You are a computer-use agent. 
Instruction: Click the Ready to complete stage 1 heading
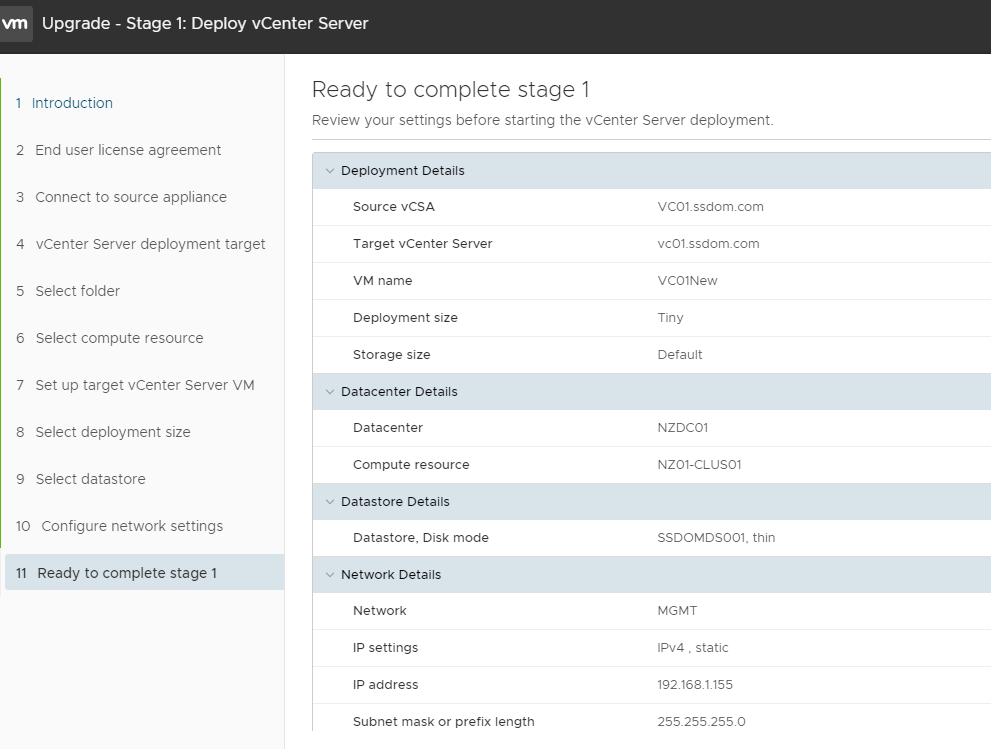coord(451,90)
